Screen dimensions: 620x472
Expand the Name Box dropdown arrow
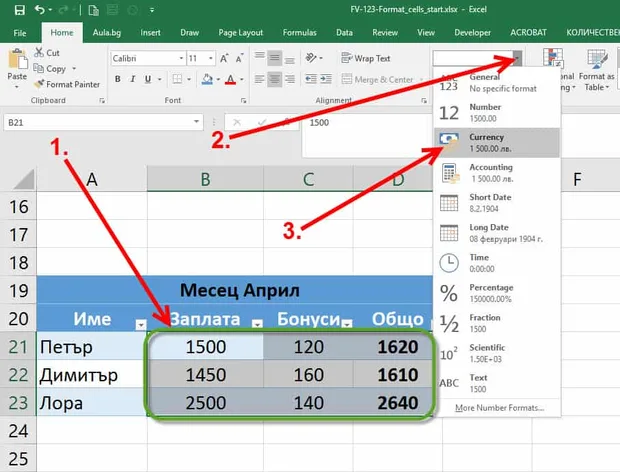pos(196,122)
